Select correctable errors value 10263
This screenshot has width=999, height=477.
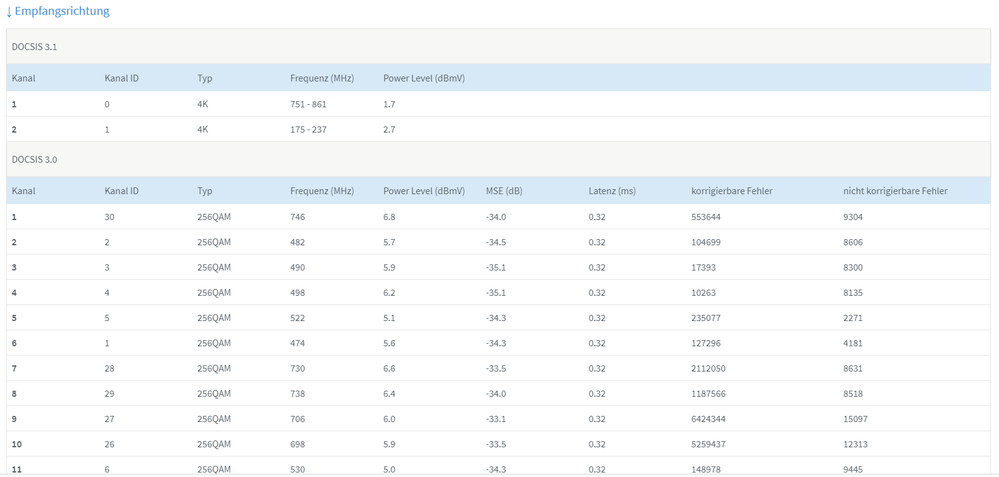tap(703, 293)
